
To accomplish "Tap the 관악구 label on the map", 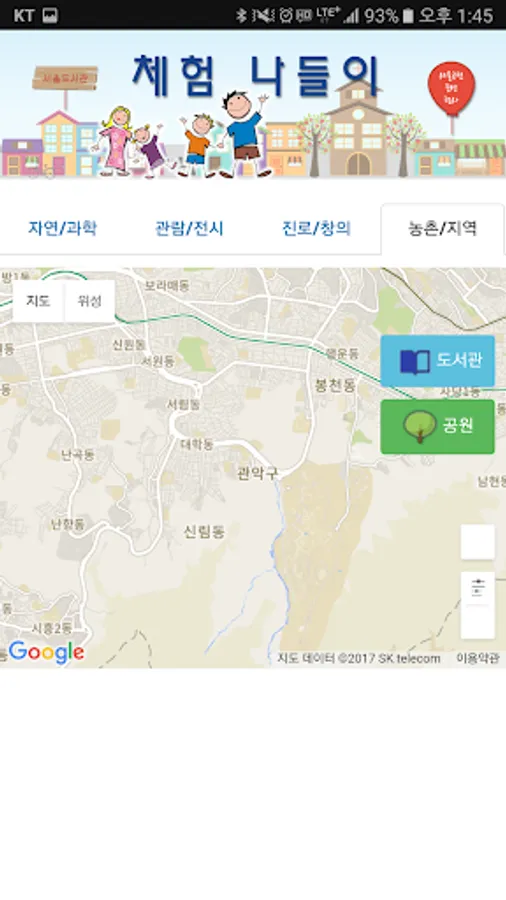I will pyautogui.click(x=258, y=474).
